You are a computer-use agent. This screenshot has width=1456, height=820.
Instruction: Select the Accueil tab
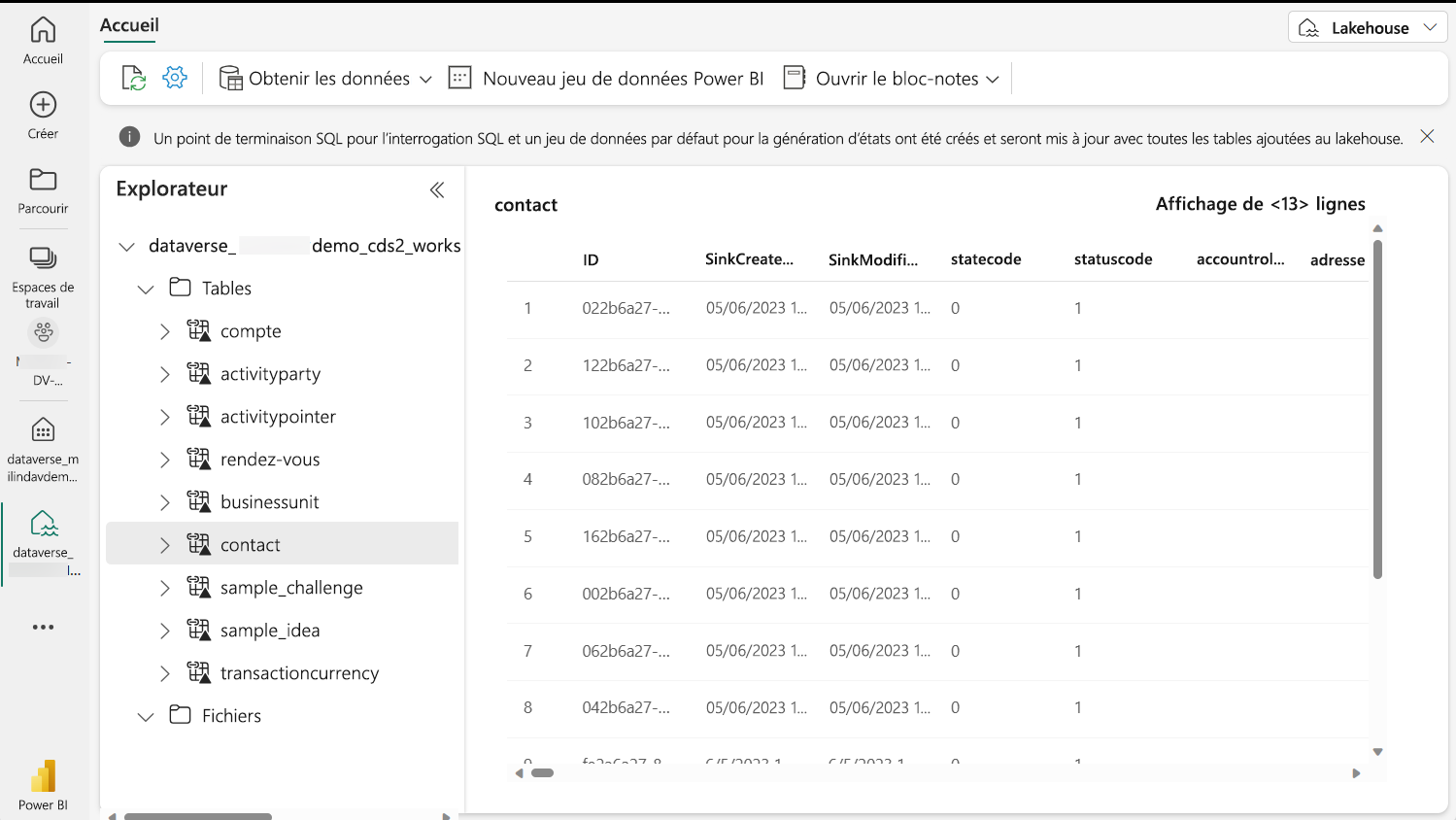pyautogui.click(x=129, y=25)
